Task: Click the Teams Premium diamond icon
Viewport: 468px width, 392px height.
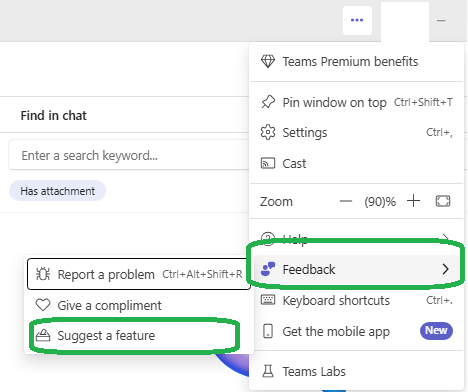Action: 268,61
